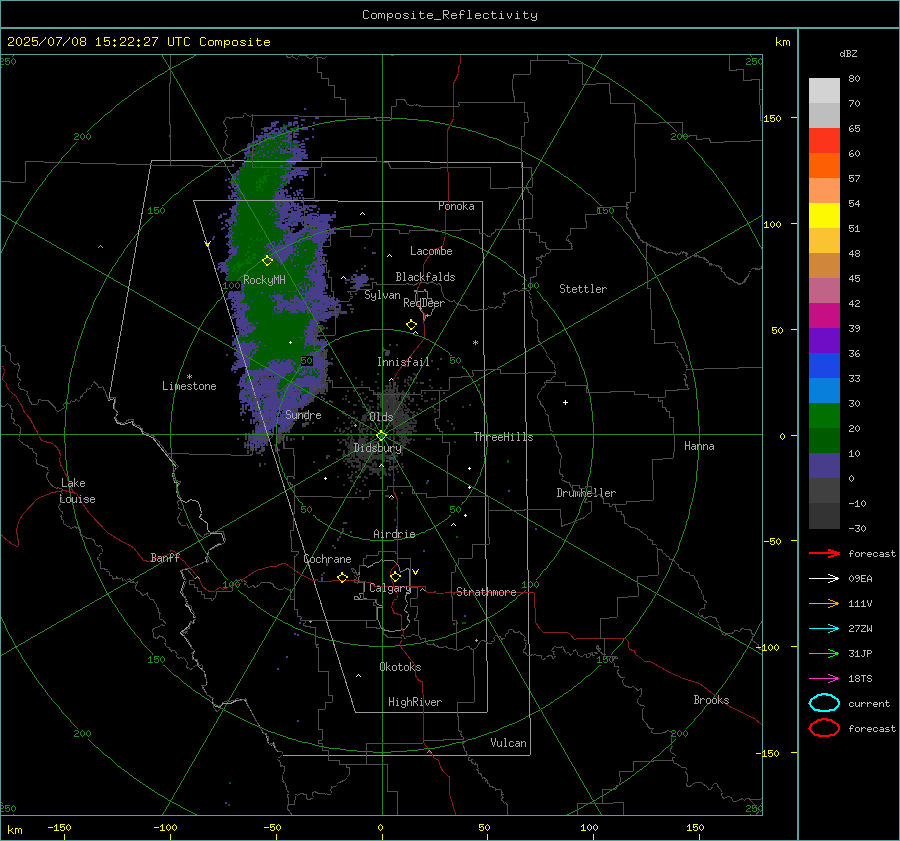Click the Banff label

click(x=165, y=557)
